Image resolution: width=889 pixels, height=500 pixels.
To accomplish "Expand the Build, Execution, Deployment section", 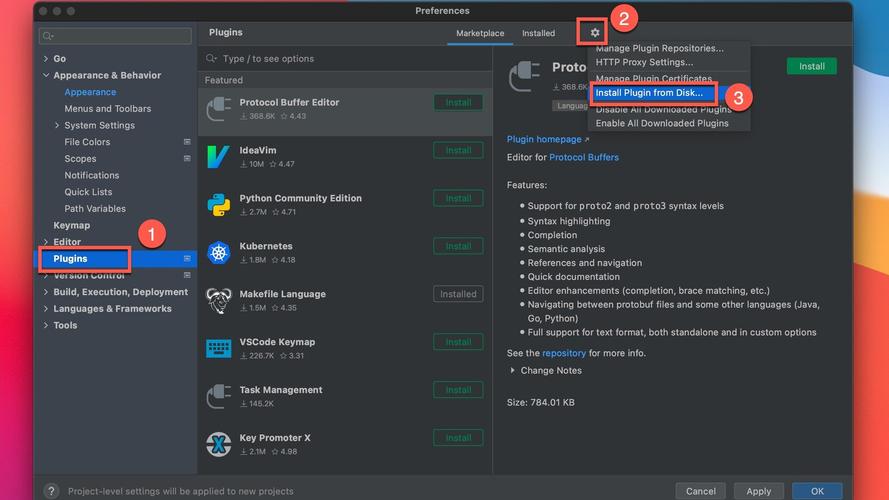I will coord(46,292).
